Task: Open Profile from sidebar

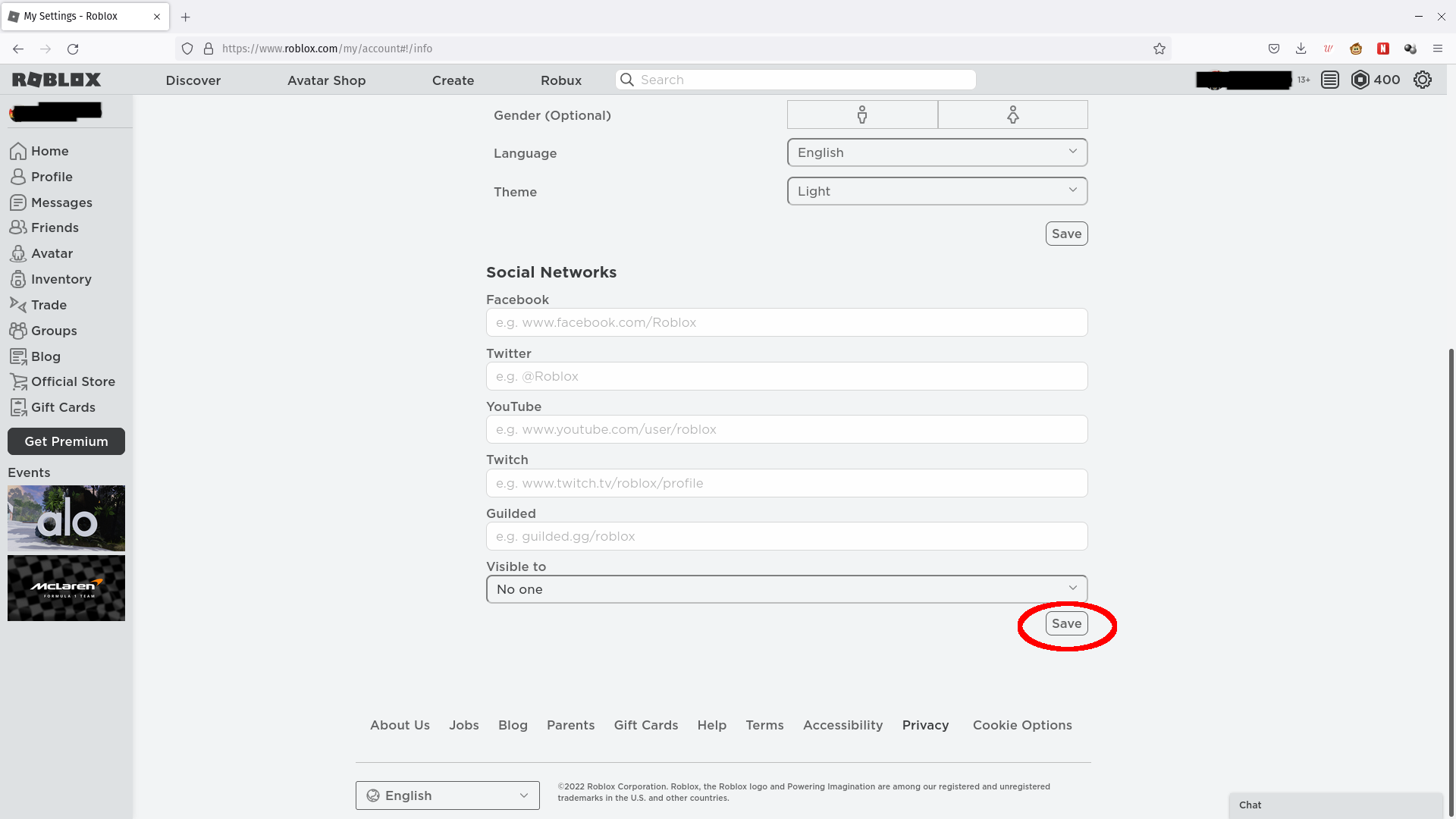Action: tap(42, 177)
